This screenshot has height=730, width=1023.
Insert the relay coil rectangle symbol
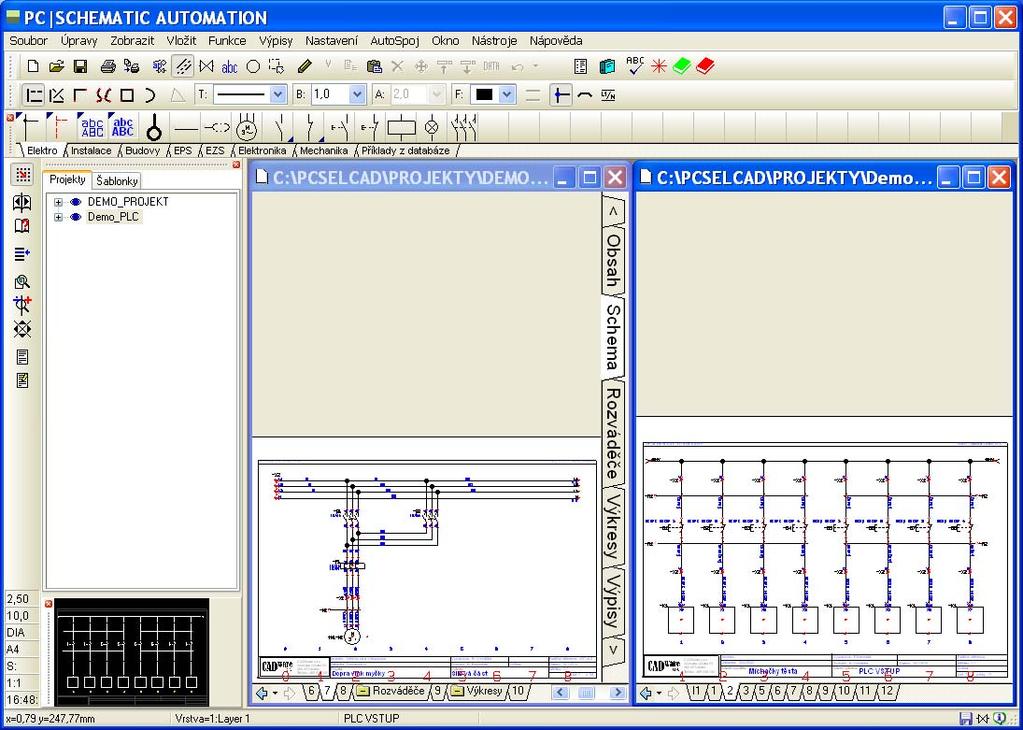(401, 128)
